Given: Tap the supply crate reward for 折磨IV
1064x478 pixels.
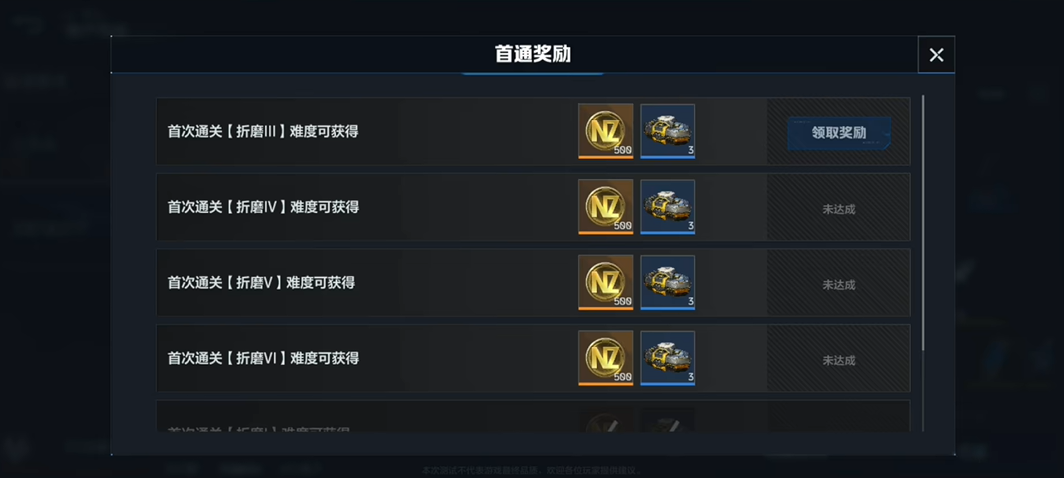Looking at the screenshot, I should (x=668, y=207).
